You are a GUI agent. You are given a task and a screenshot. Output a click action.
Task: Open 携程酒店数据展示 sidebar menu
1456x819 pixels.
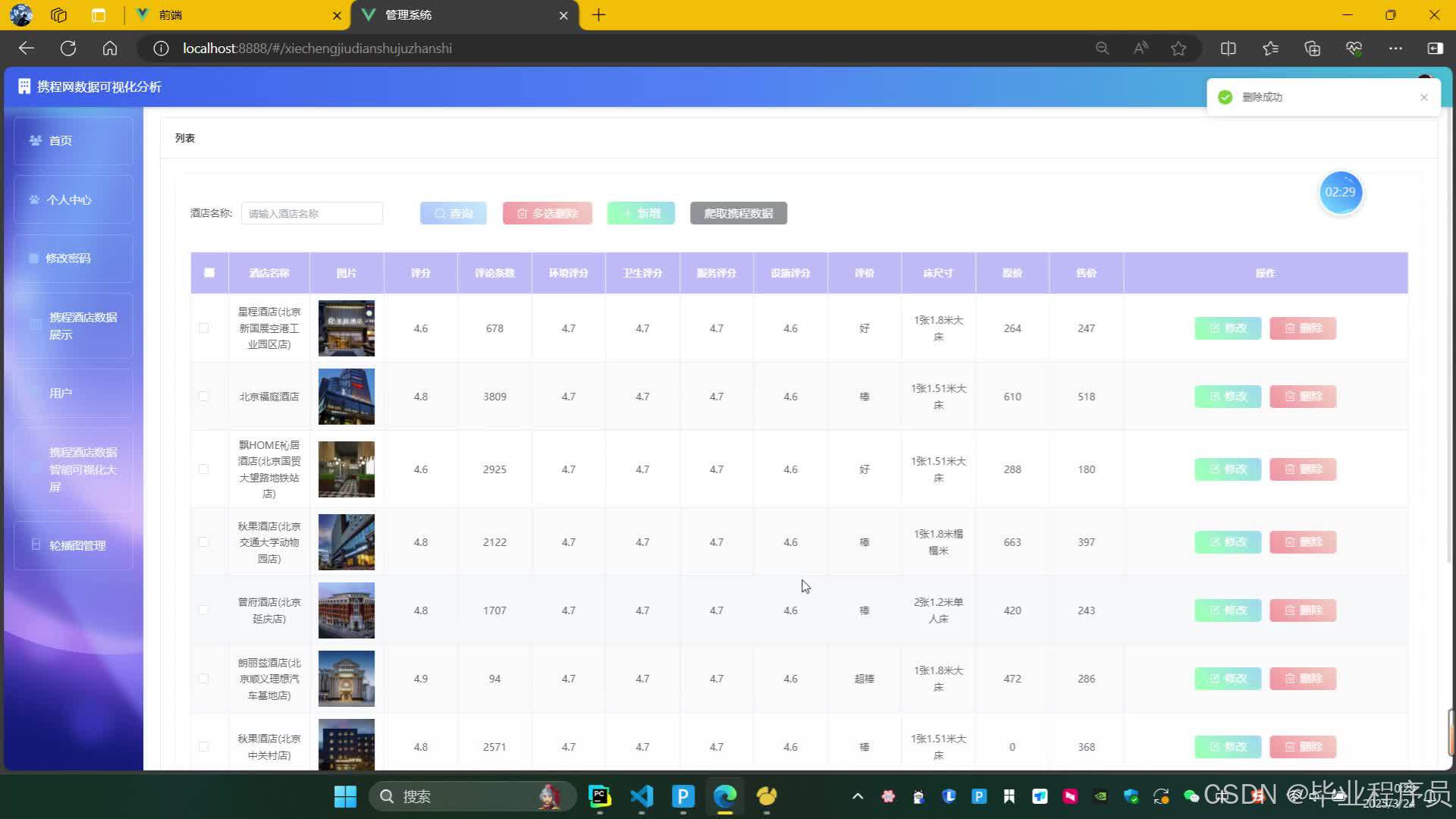(74, 326)
